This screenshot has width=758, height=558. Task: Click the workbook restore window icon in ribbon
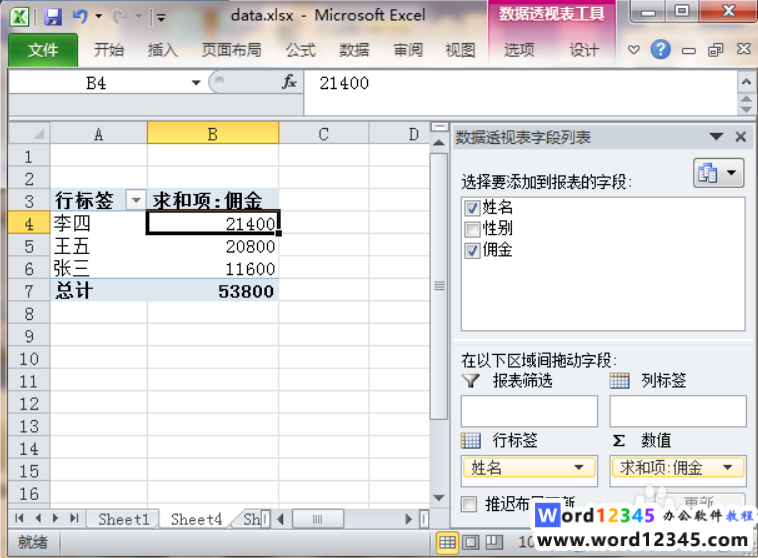click(715, 49)
